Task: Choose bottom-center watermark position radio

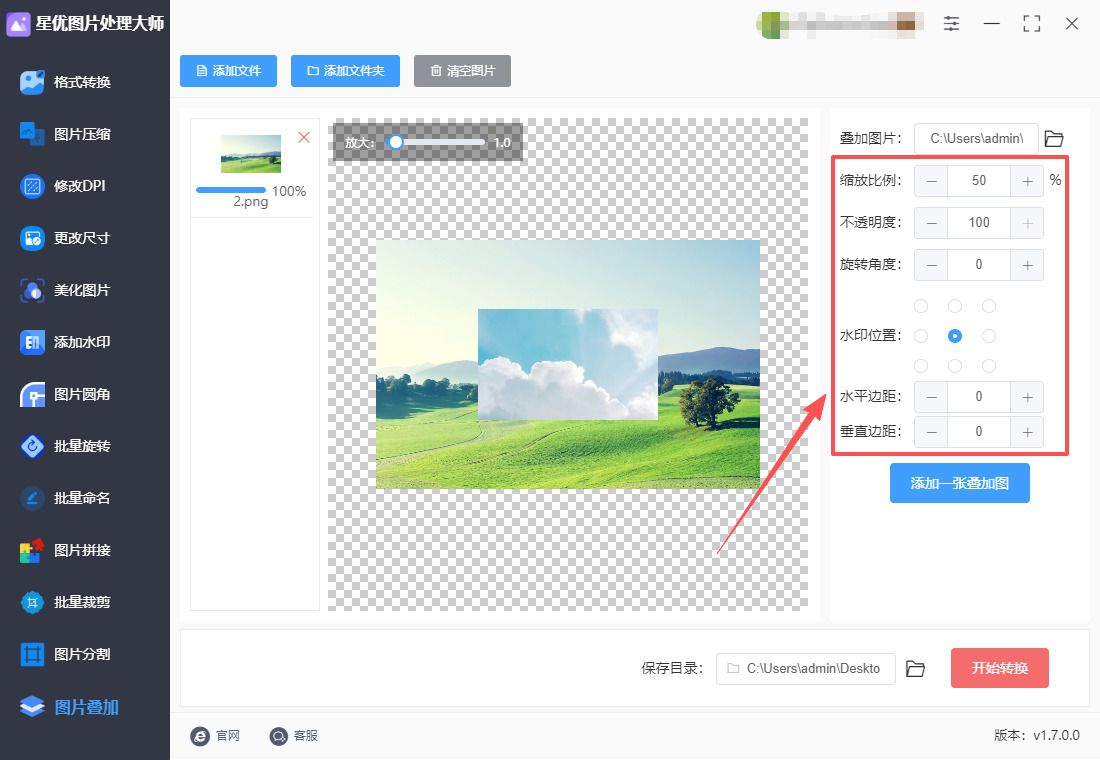Action: [955, 366]
